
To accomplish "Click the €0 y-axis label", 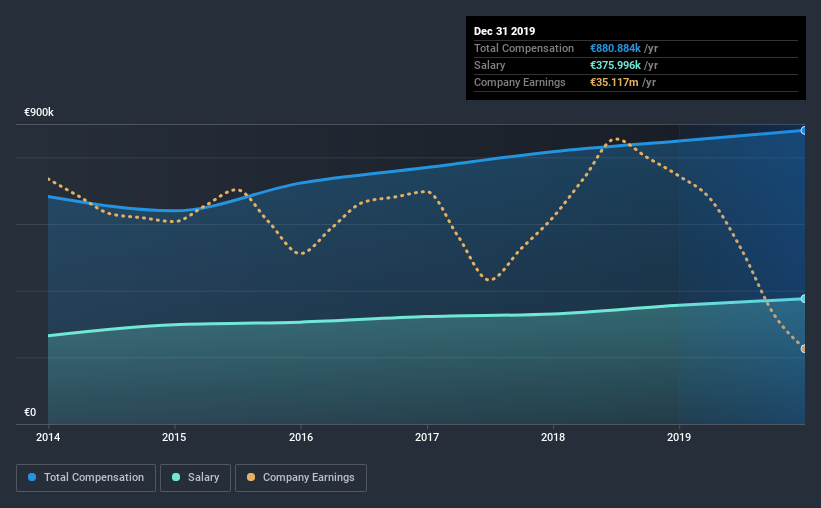I will pos(30,413).
